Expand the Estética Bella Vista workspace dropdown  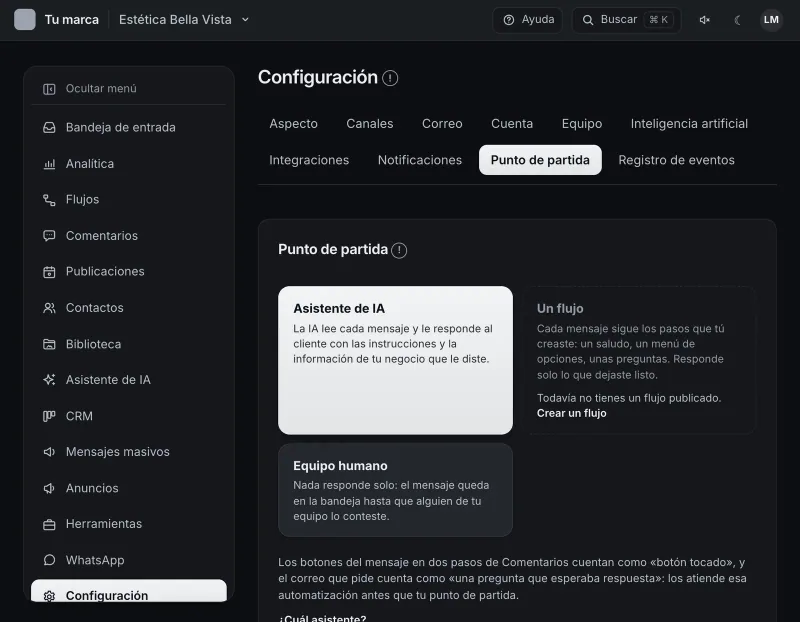tap(184, 20)
